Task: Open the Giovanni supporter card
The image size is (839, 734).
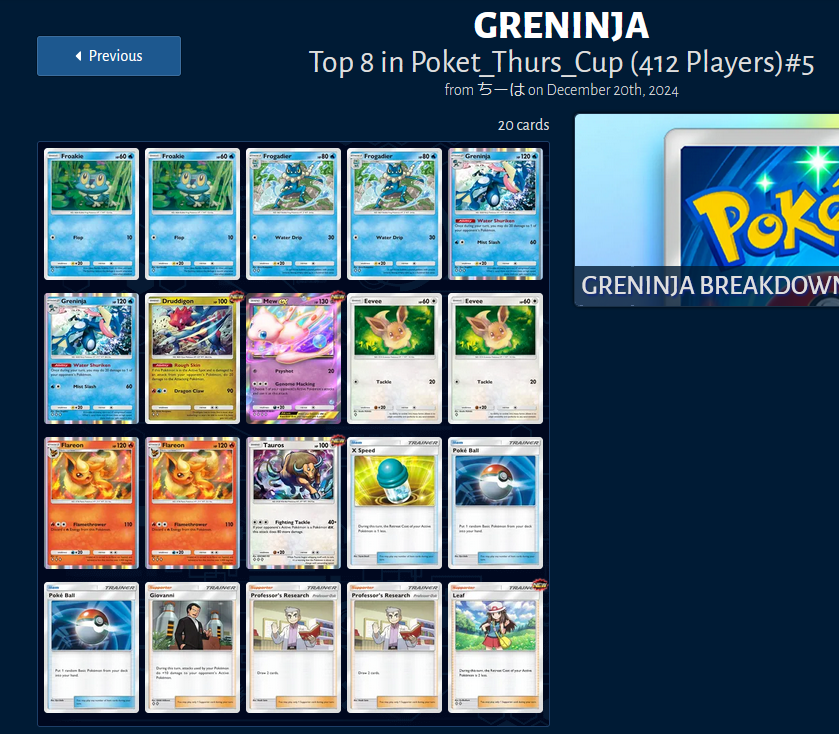Action: coord(193,647)
